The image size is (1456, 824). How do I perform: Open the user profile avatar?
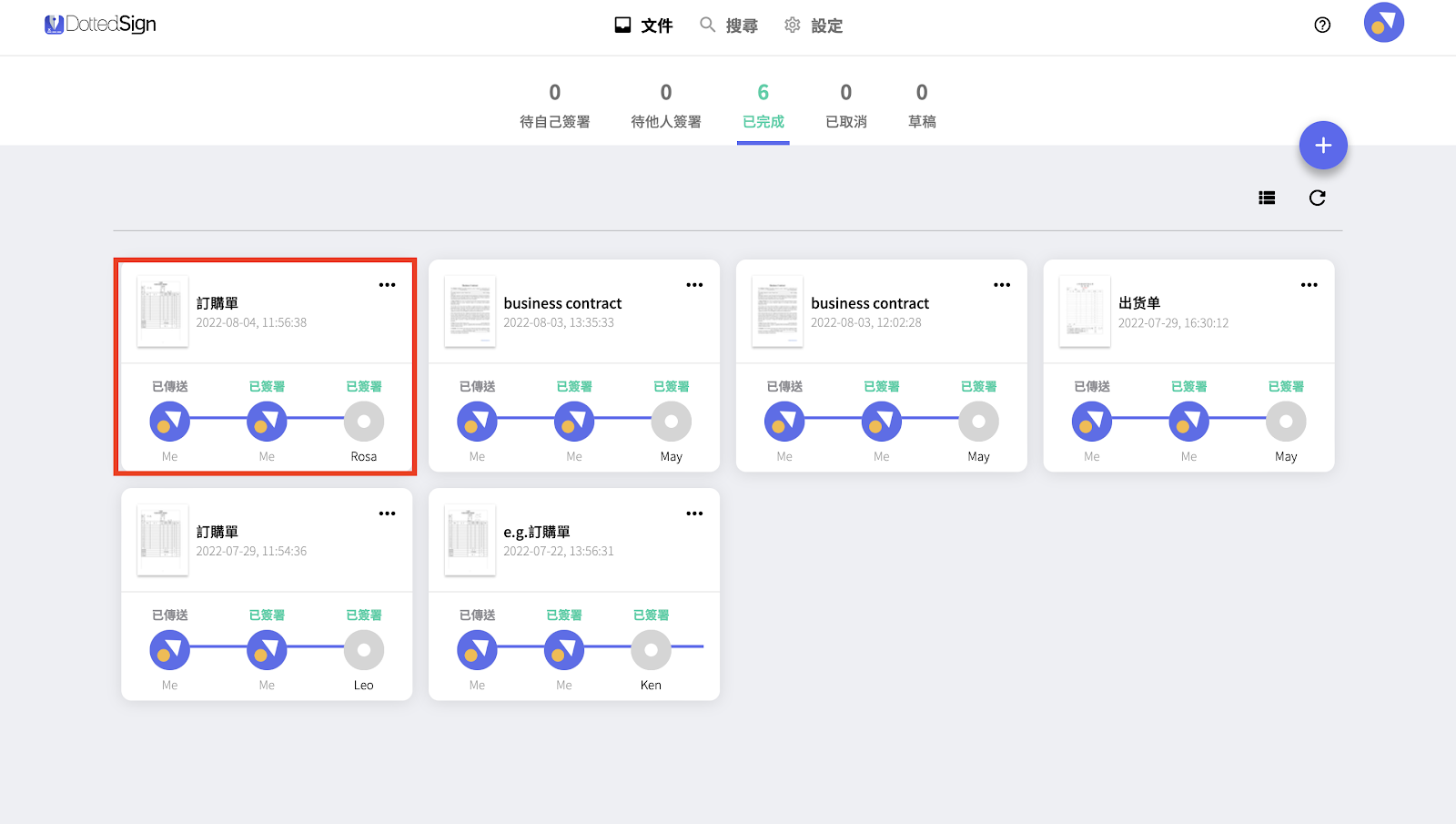1383,23
